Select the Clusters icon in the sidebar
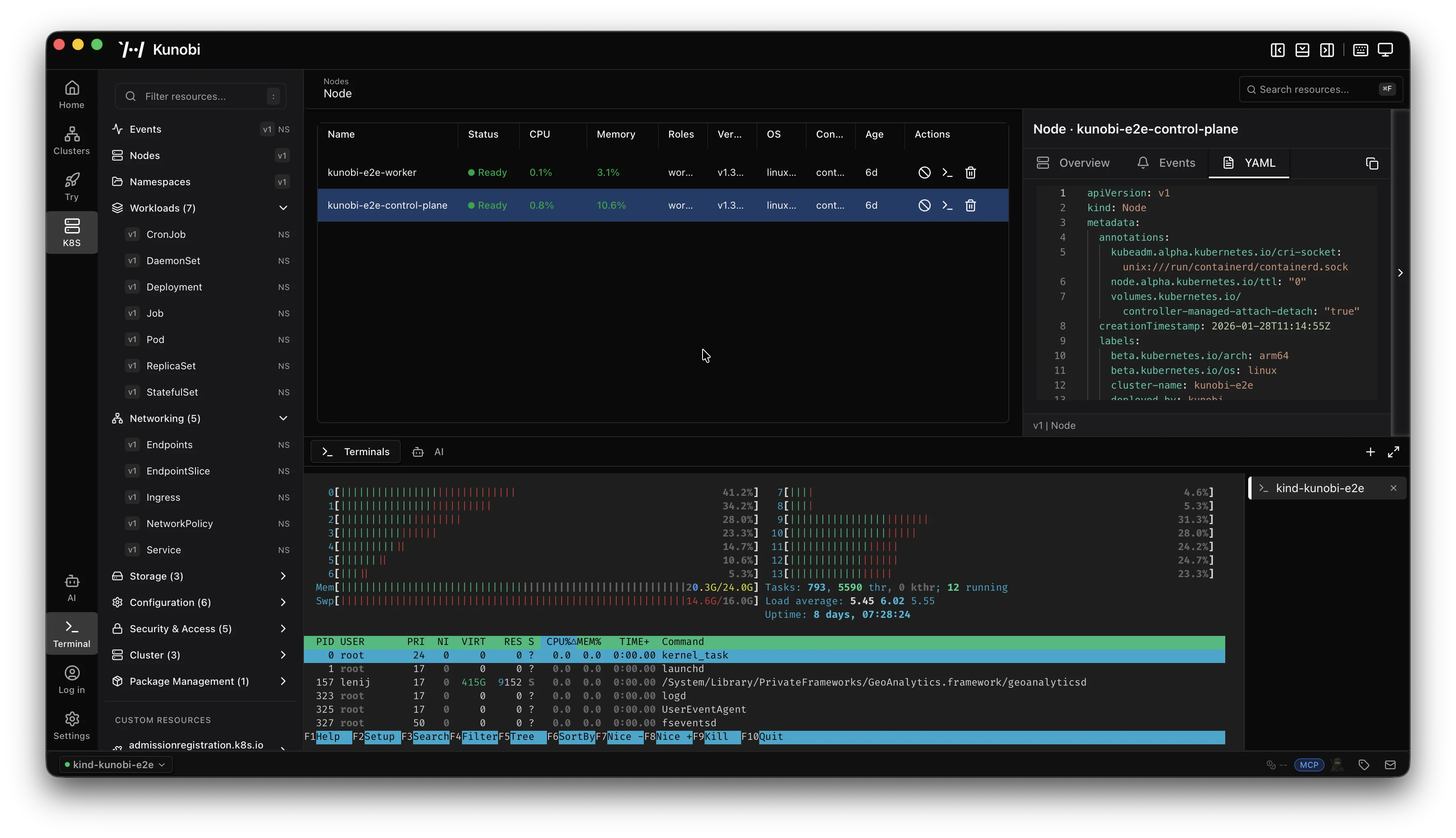Screen dimensions: 1456x838 point(71,139)
